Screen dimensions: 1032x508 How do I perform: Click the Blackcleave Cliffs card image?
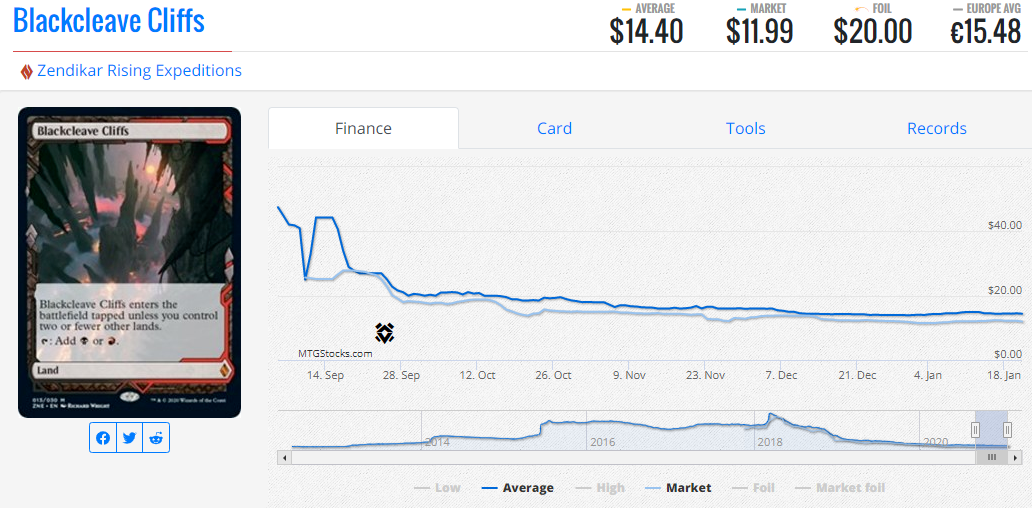129,262
